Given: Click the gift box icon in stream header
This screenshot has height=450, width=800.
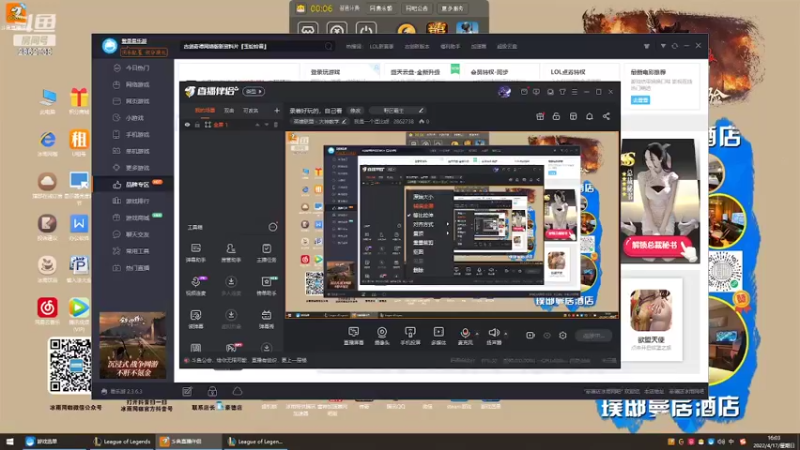Looking at the screenshot, I should 540,116.
